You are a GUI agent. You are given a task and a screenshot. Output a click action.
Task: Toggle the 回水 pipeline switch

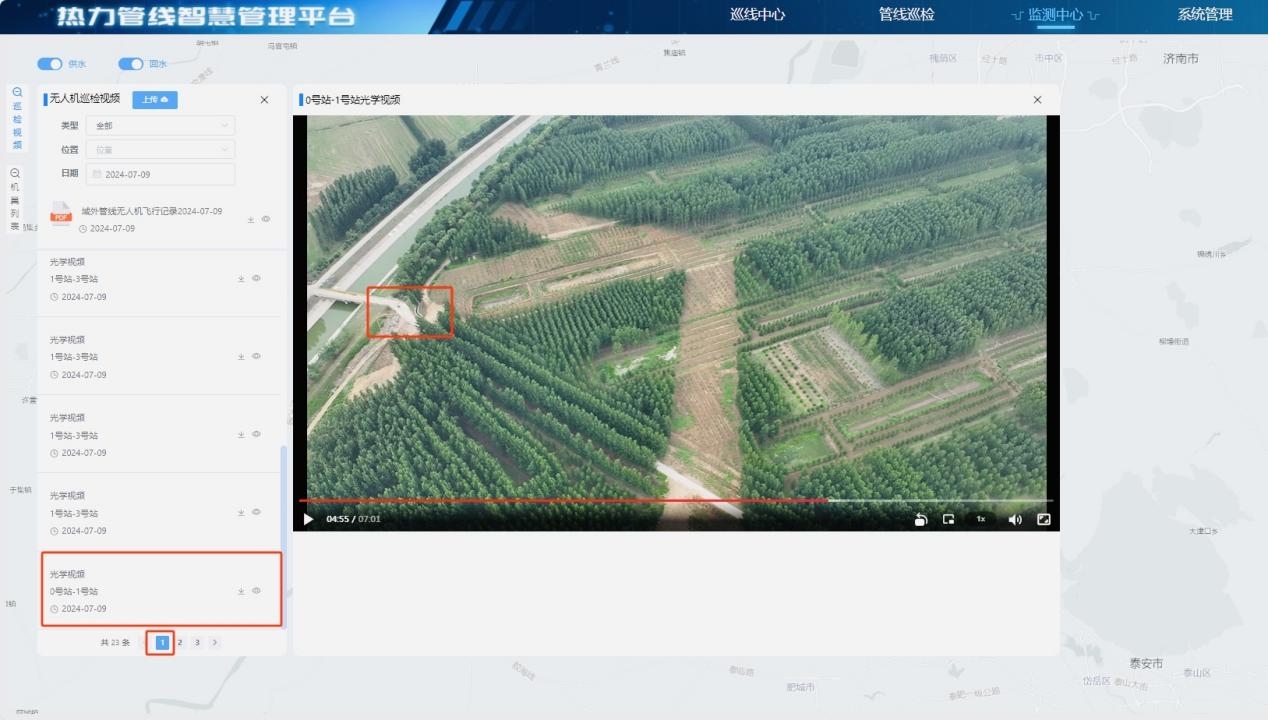pos(131,64)
